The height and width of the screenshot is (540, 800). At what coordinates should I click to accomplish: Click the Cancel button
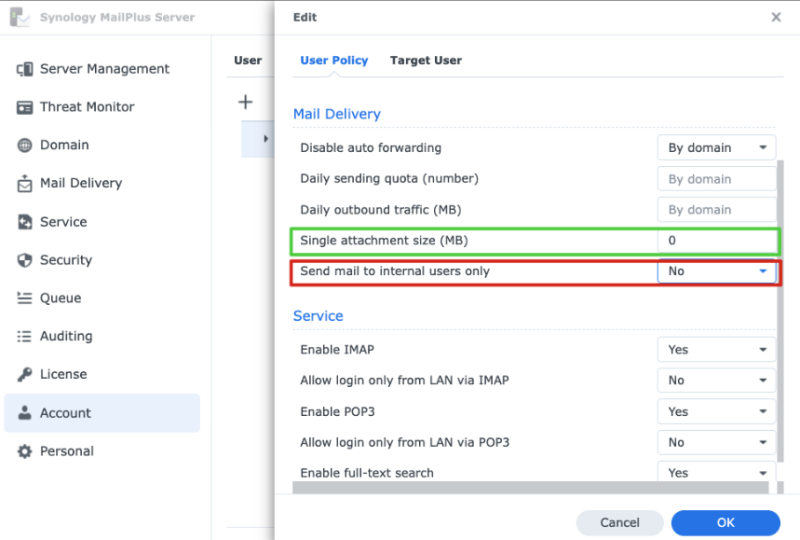[619, 523]
